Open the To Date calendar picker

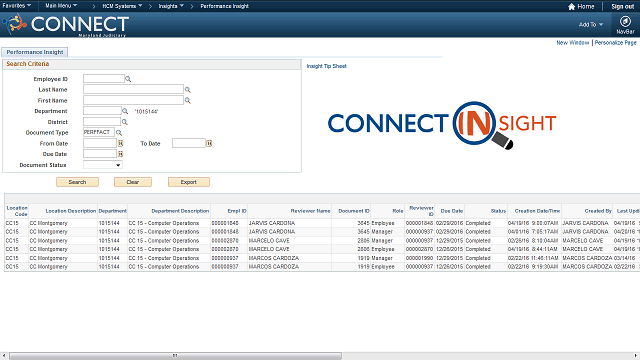pos(209,143)
